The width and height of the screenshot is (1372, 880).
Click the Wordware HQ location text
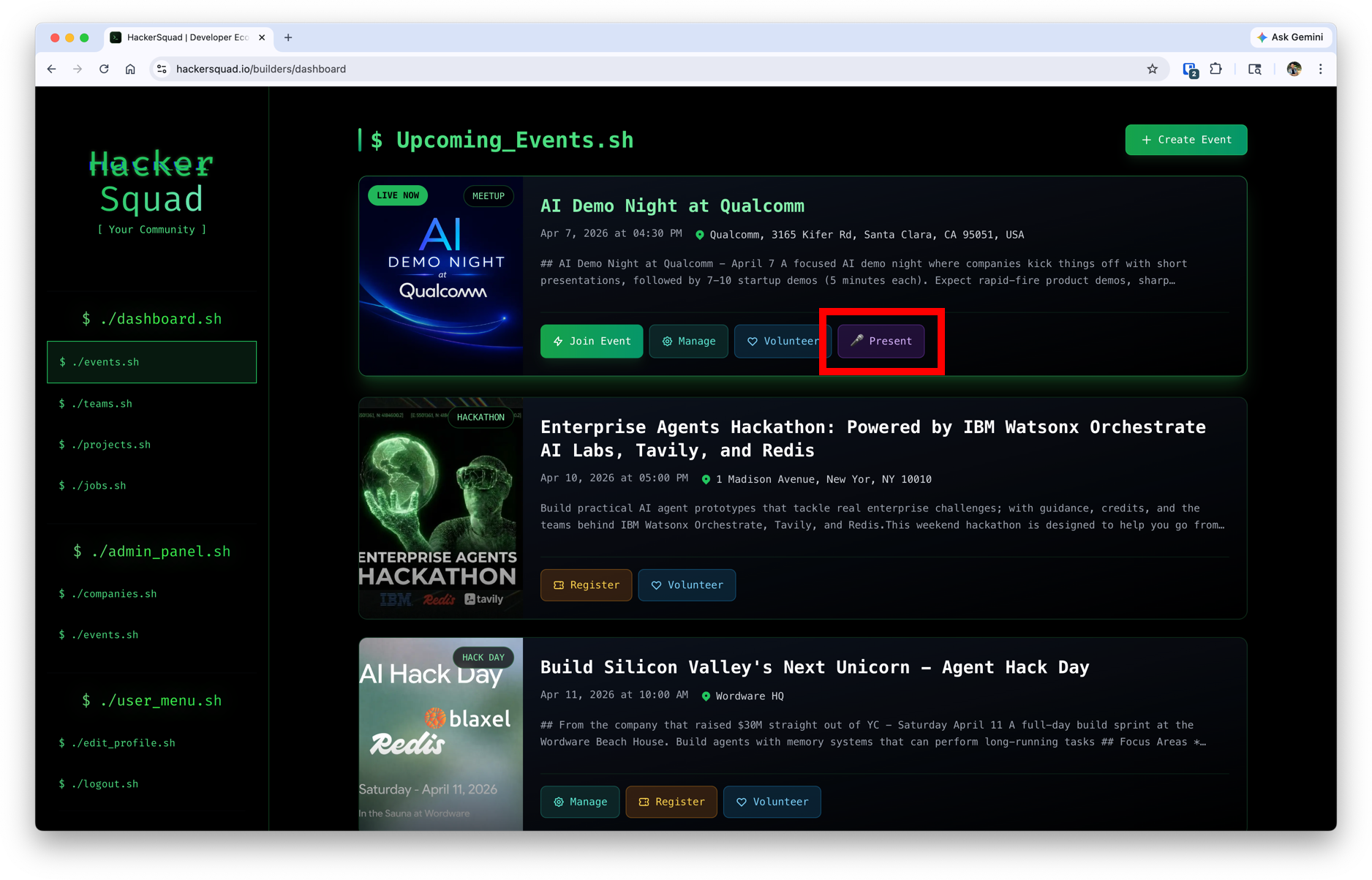750,696
